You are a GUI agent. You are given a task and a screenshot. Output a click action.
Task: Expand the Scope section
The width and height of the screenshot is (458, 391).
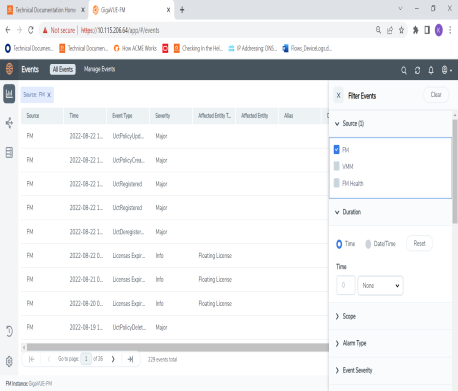pos(345,316)
